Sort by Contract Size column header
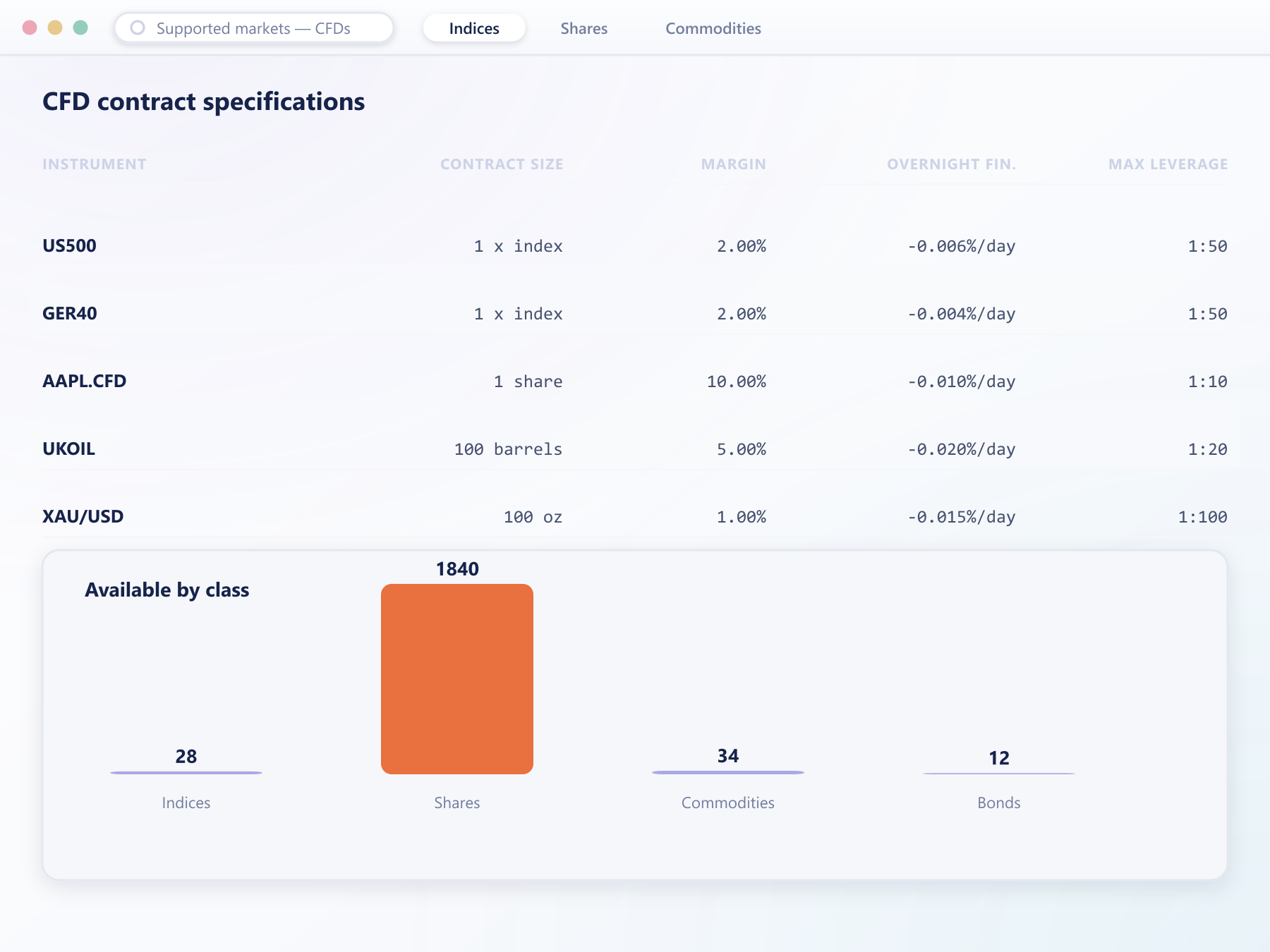The width and height of the screenshot is (1270, 952). [502, 164]
